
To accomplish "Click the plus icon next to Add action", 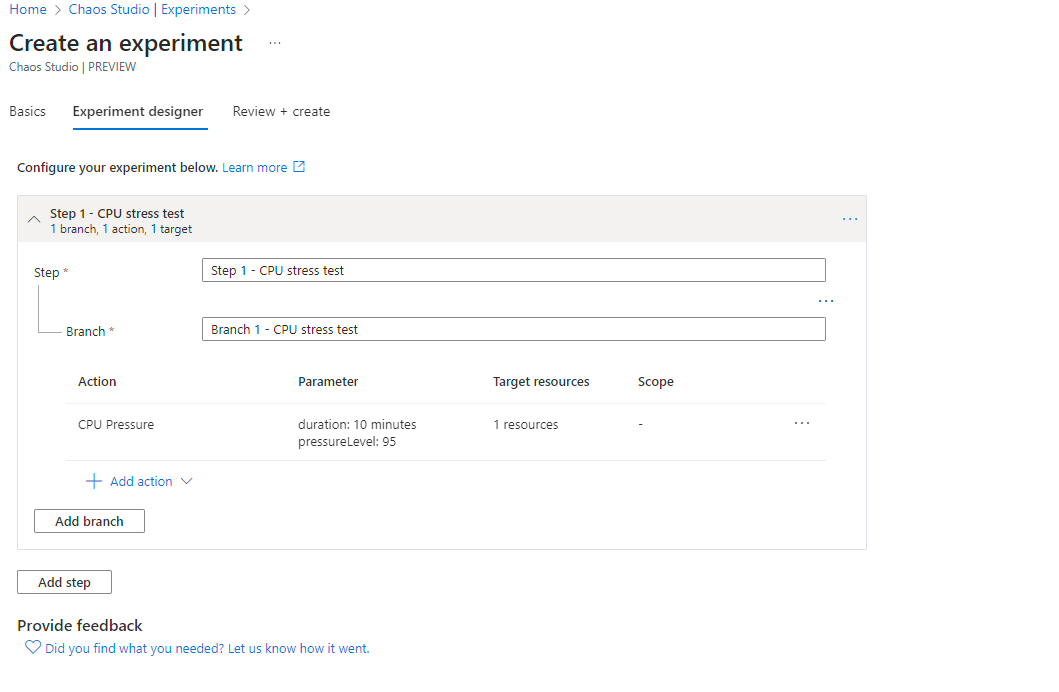I will tap(94, 481).
